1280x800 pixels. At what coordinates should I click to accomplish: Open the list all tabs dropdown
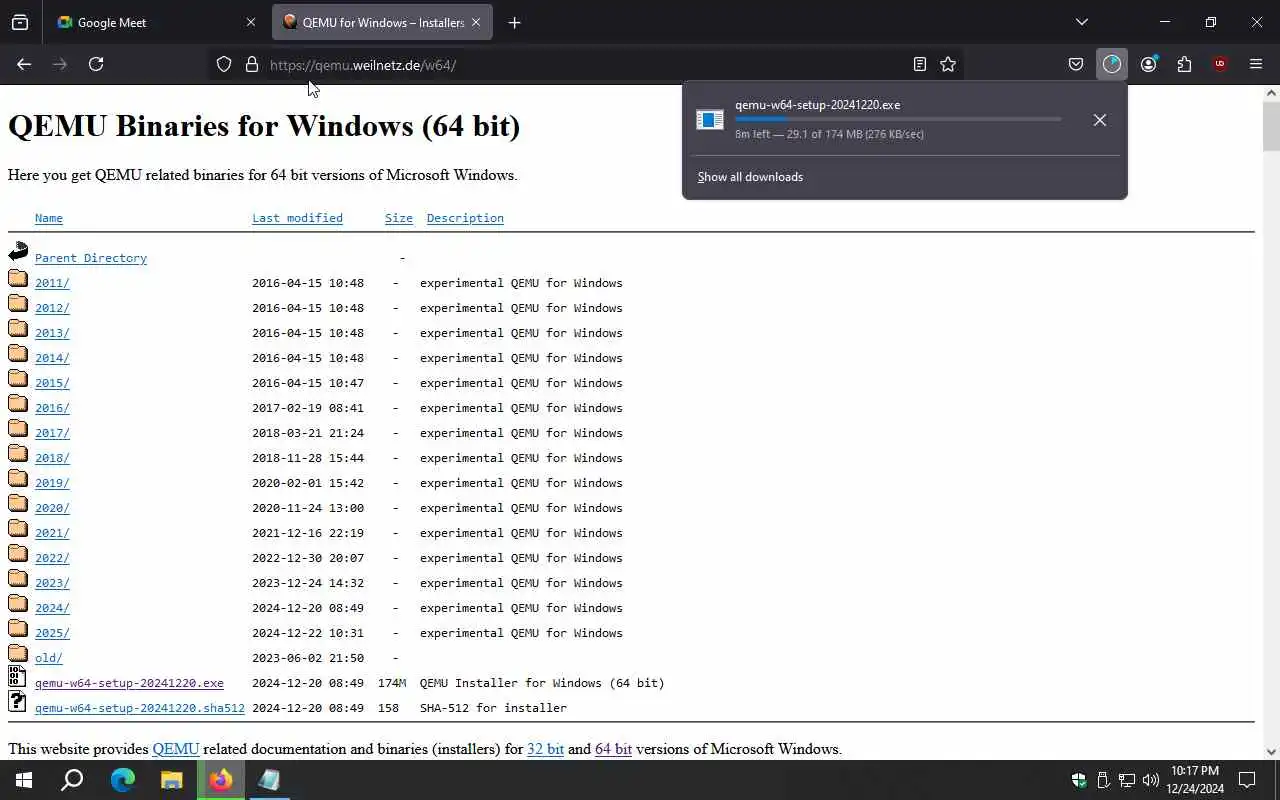coord(1082,22)
